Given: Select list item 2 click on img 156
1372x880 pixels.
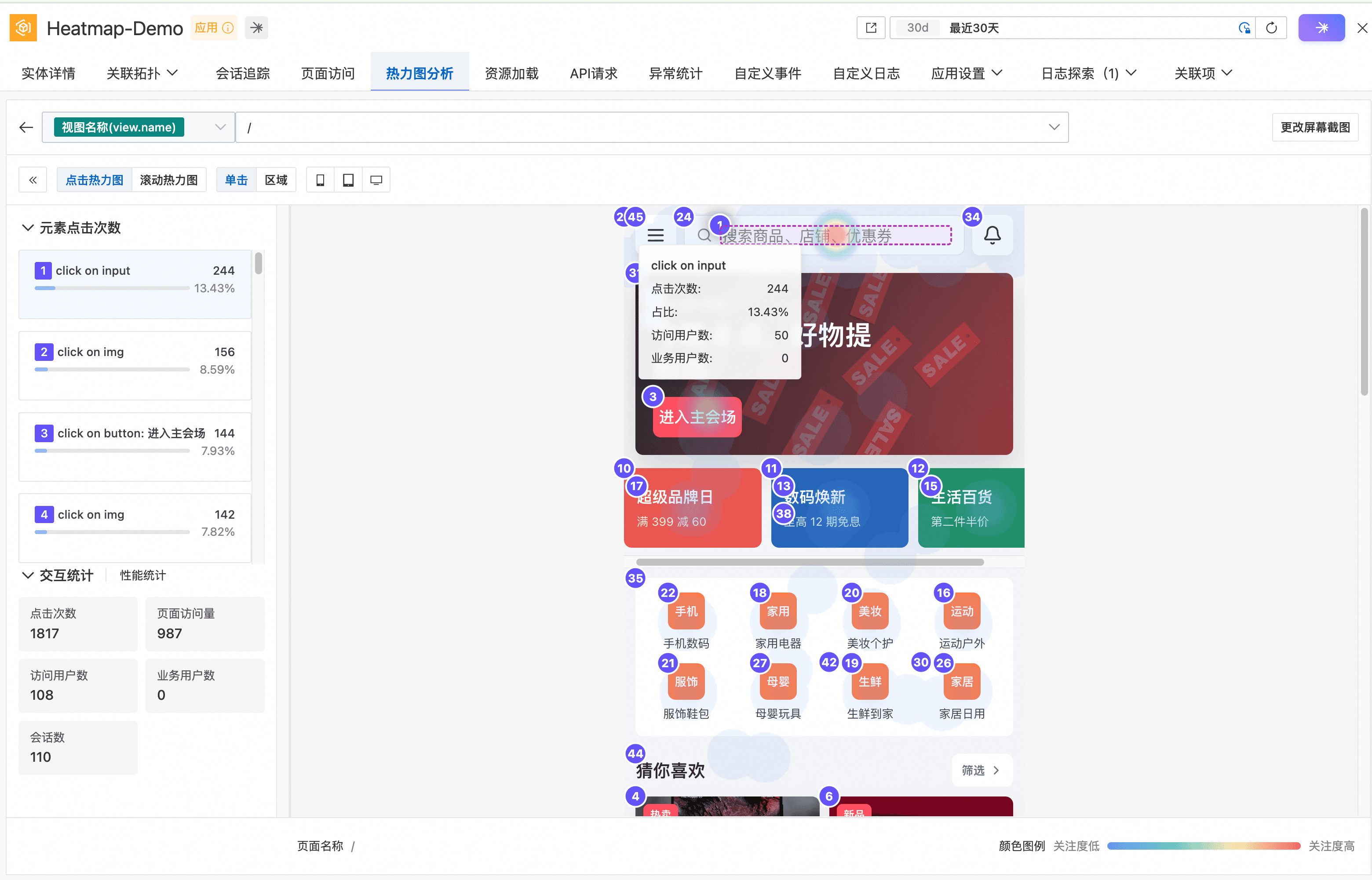Looking at the screenshot, I should point(135,366).
